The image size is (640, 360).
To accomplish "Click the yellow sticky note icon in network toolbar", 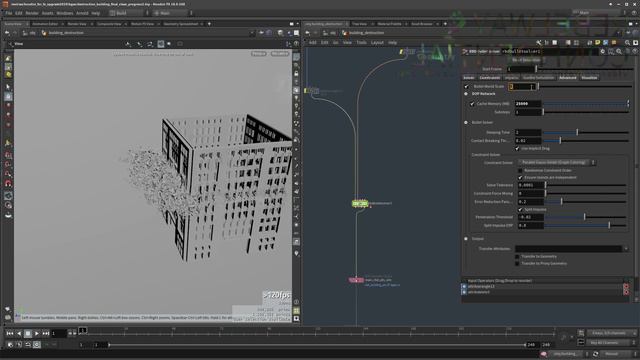I will (x=598, y=42).
